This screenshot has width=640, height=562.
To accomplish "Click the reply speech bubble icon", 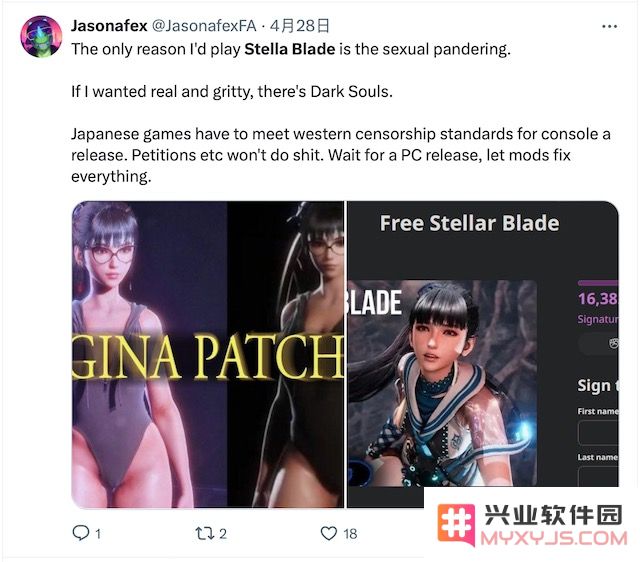I will [x=80, y=533].
